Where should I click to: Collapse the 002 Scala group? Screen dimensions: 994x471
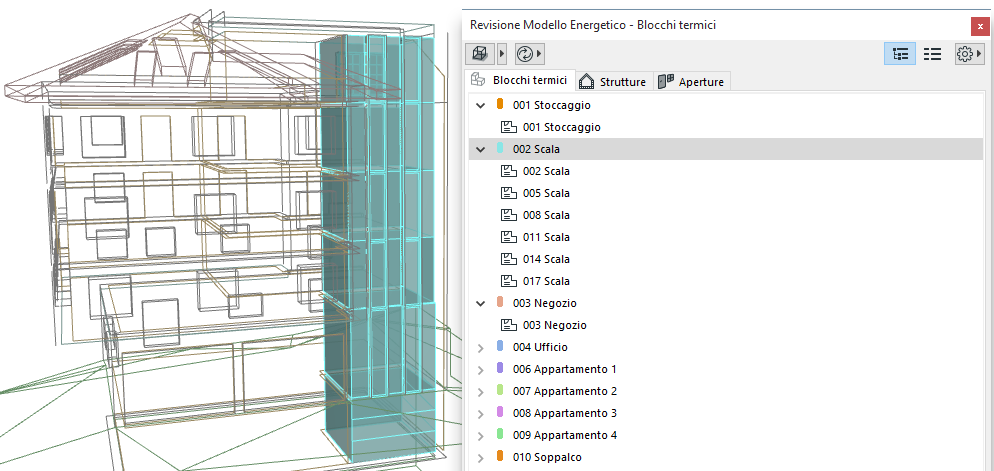point(481,149)
